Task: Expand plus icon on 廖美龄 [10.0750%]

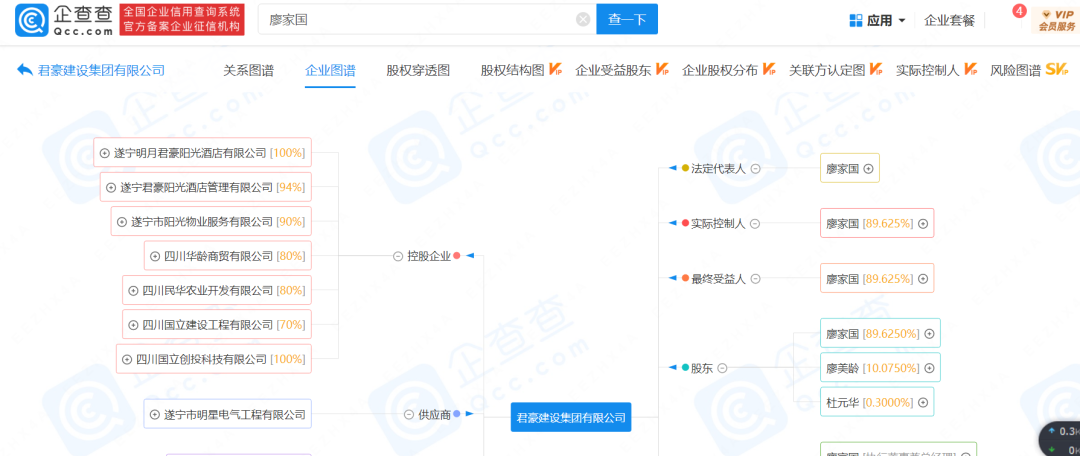Action: pos(929,368)
